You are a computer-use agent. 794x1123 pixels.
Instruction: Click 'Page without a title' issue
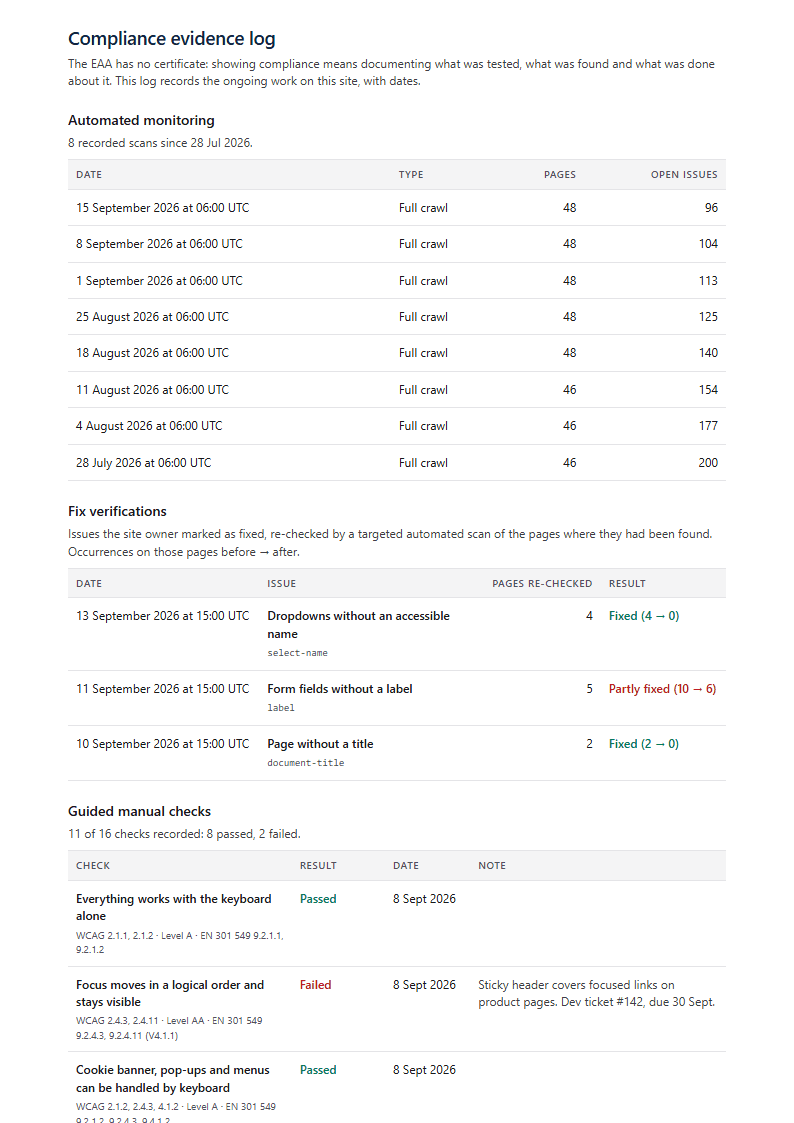320,744
